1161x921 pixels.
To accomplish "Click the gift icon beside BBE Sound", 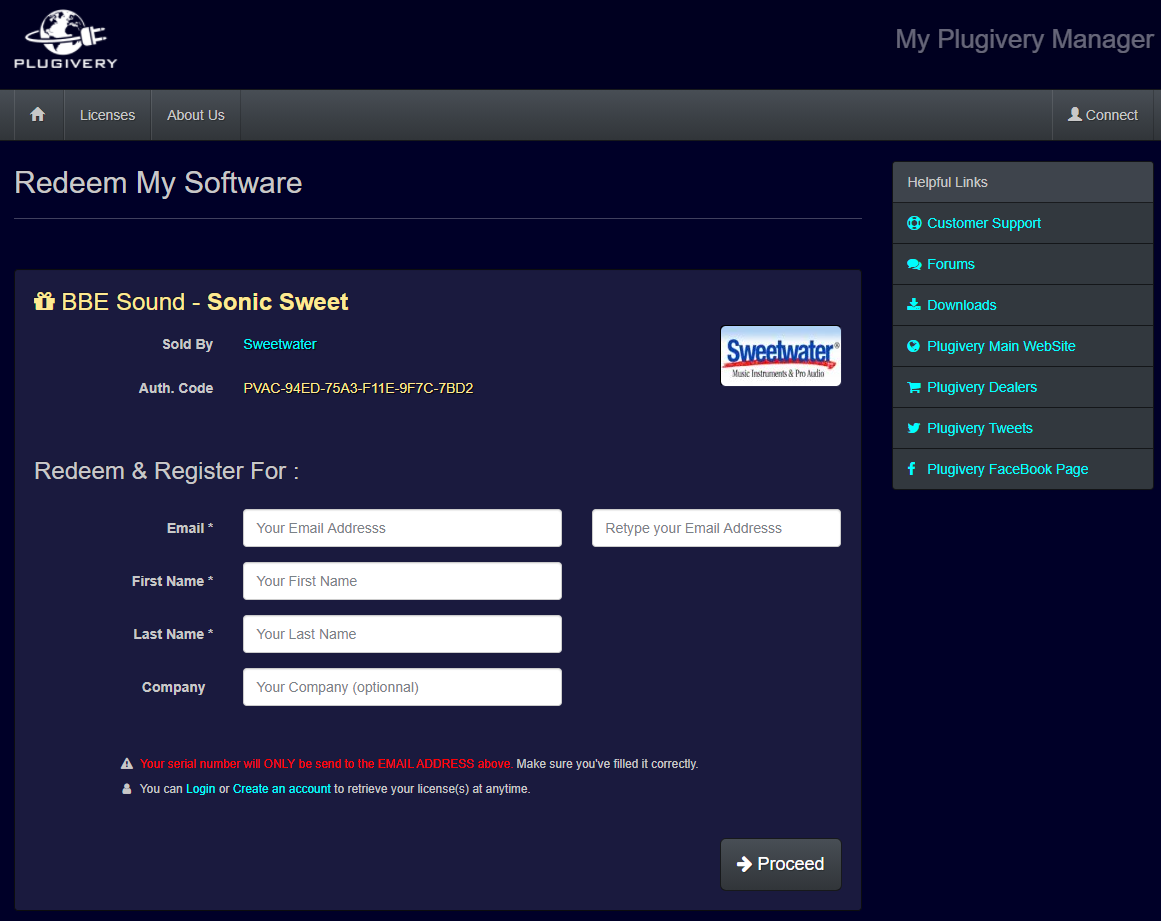I will coord(44,300).
